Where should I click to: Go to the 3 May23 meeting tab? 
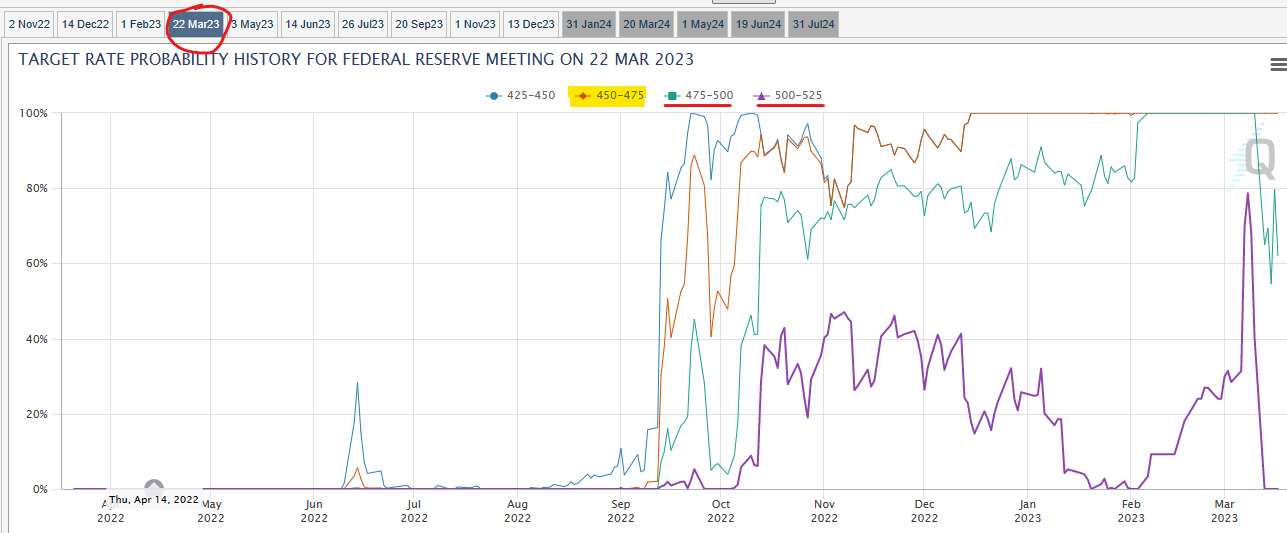(x=252, y=24)
